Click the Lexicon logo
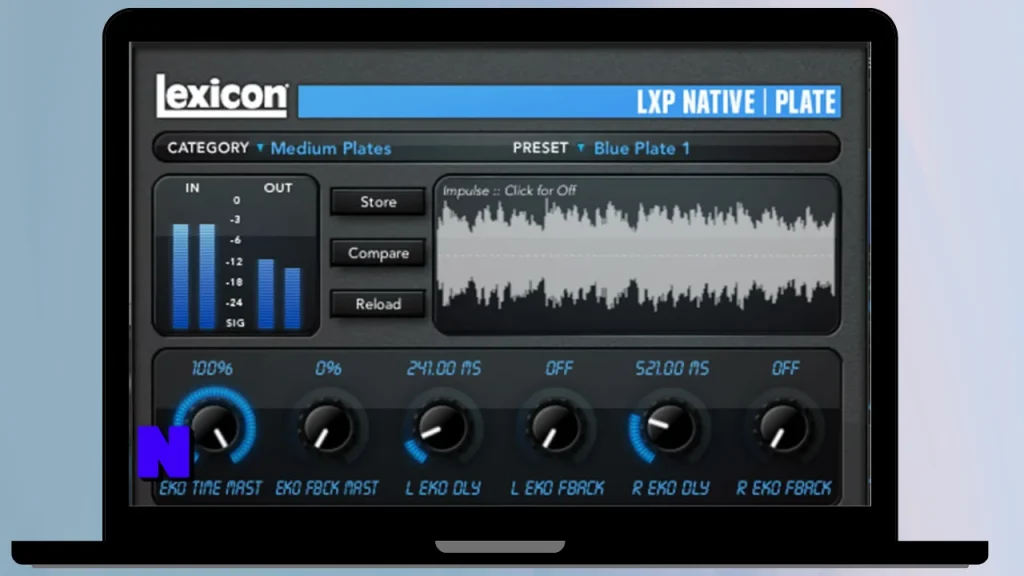 (x=222, y=95)
